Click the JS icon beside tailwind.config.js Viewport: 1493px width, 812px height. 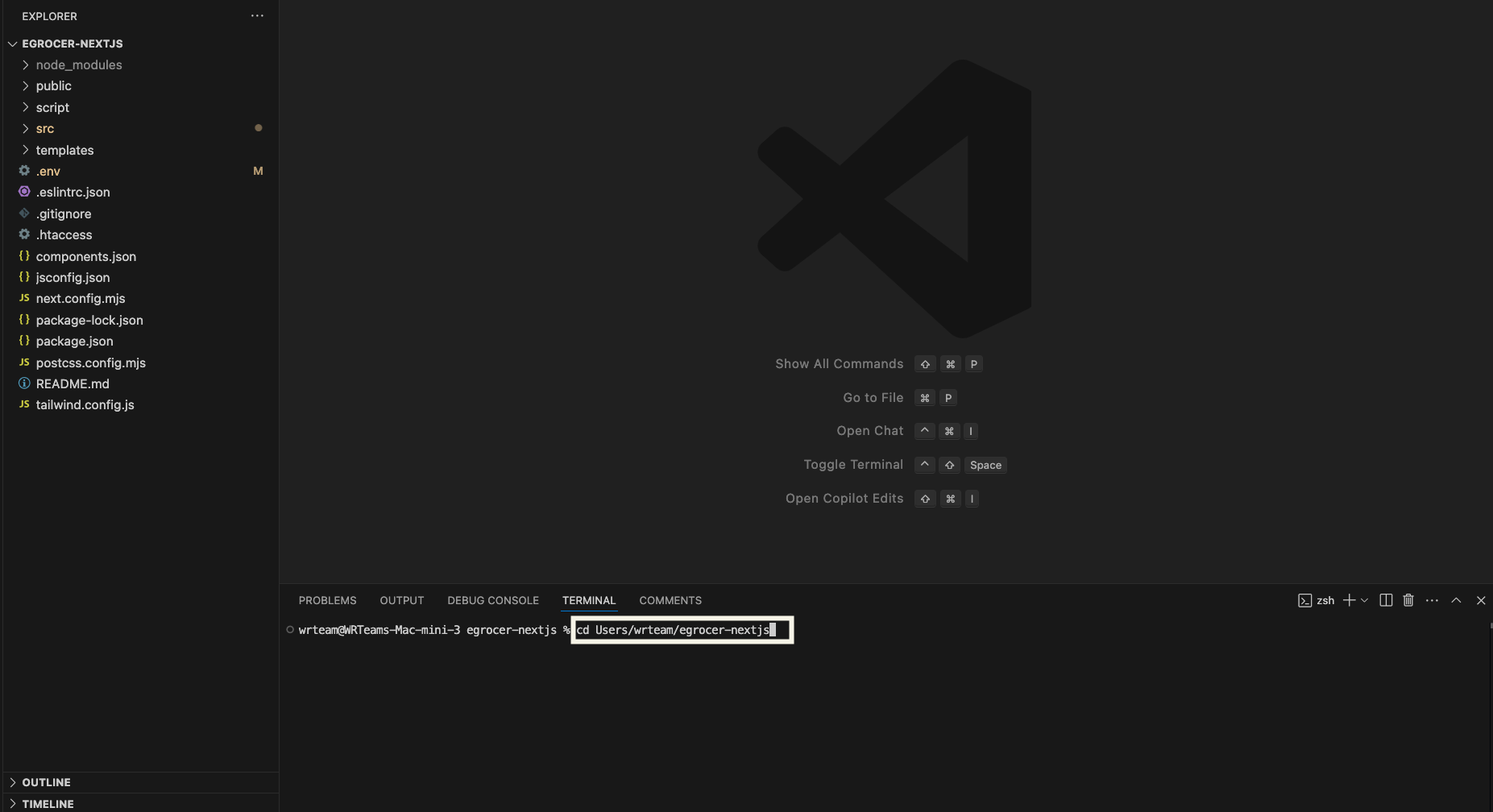pyautogui.click(x=24, y=404)
